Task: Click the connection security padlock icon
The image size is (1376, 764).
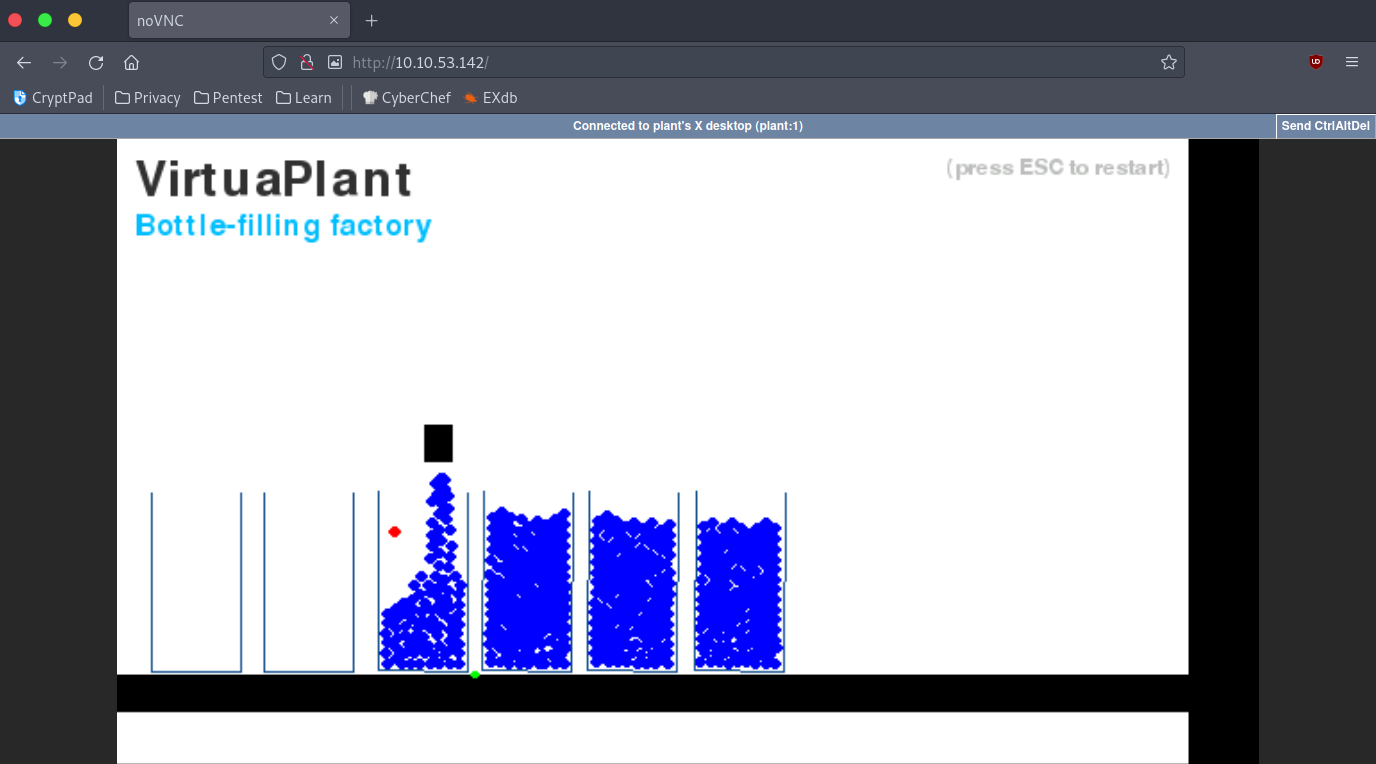Action: coord(306,61)
